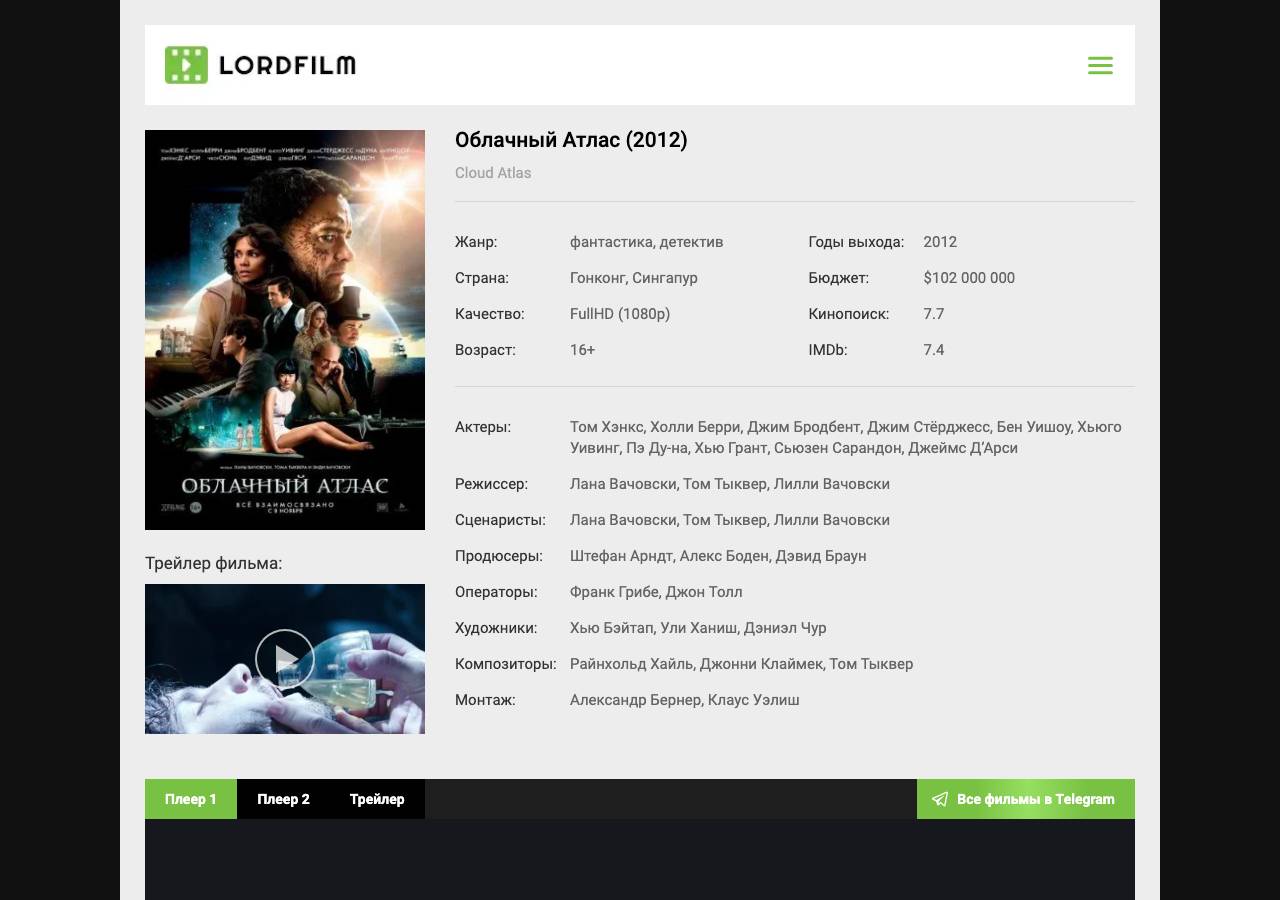Click the title Облачный Атлас (2012)
The height and width of the screenshot is (900, 1280).
click(571, 140)
